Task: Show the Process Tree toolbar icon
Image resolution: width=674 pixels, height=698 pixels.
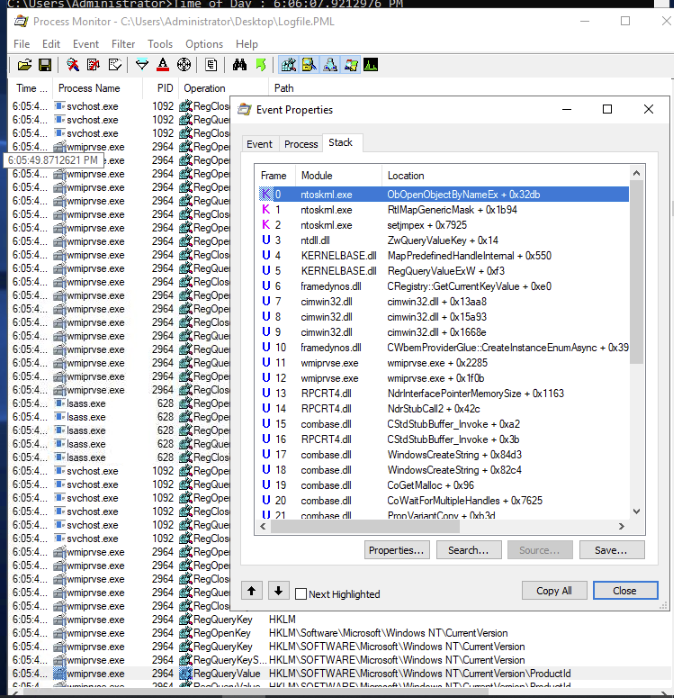Action: (211, 65)
